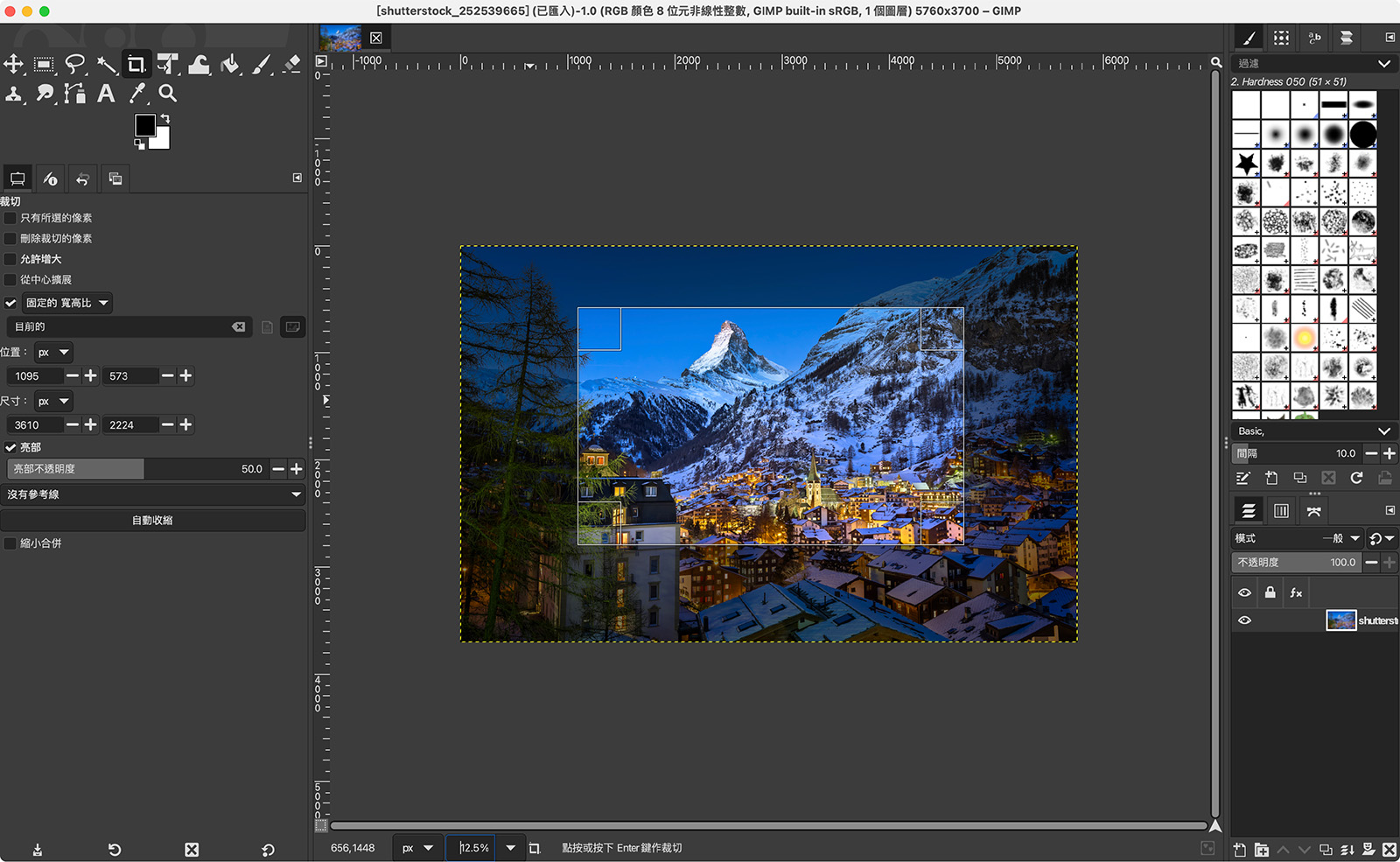The width and height of the screenshot is (1400, 862).
Task: Enable 刪除裁切的像素 checkbox
Action: click(x=10, y=238)
